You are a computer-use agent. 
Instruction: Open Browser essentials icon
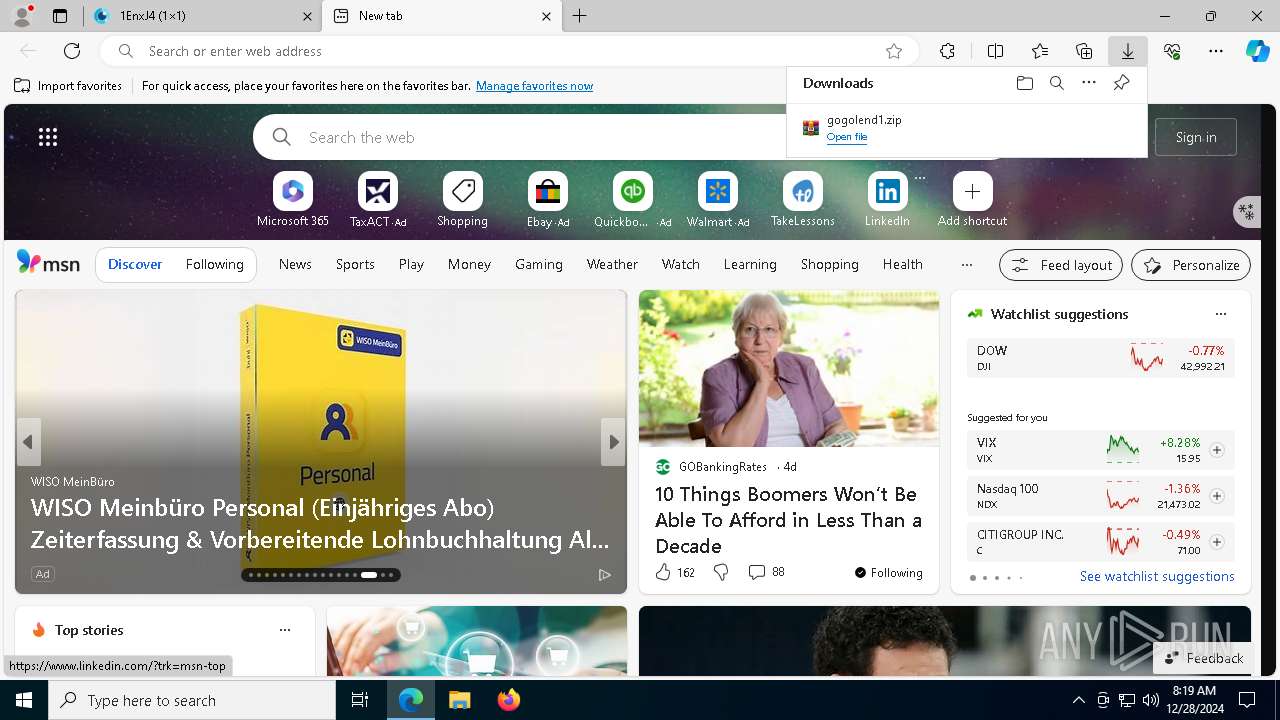click(x=1172, y=51)
